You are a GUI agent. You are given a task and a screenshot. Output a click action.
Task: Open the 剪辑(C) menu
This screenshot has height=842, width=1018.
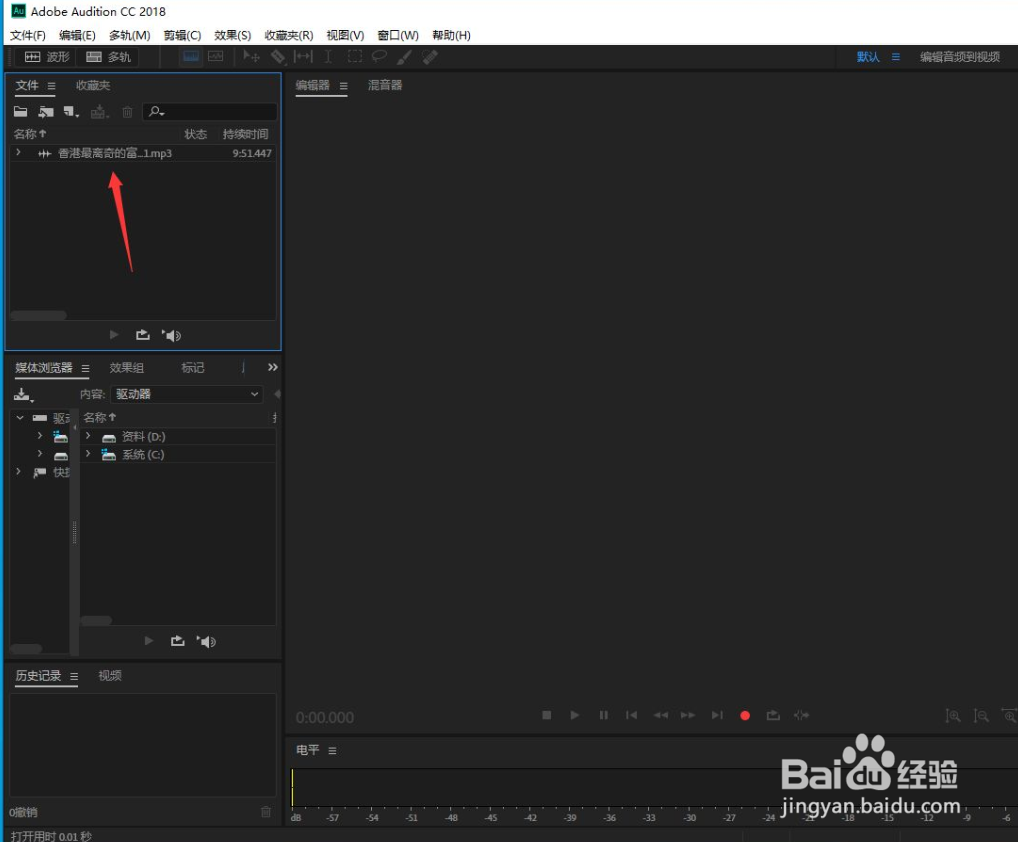pos(182,35)
